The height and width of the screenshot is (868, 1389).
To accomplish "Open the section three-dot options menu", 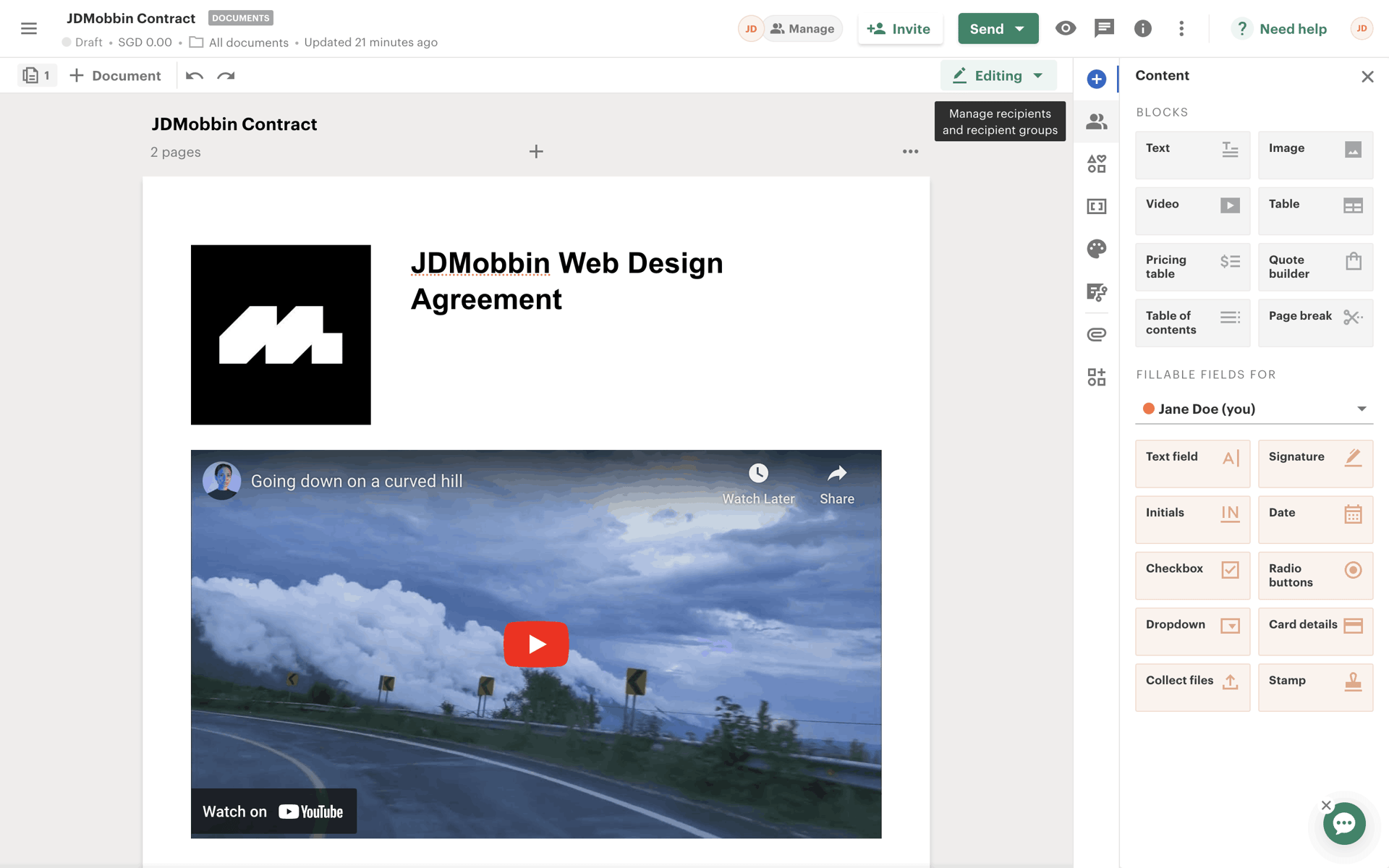I will point(910,151).
